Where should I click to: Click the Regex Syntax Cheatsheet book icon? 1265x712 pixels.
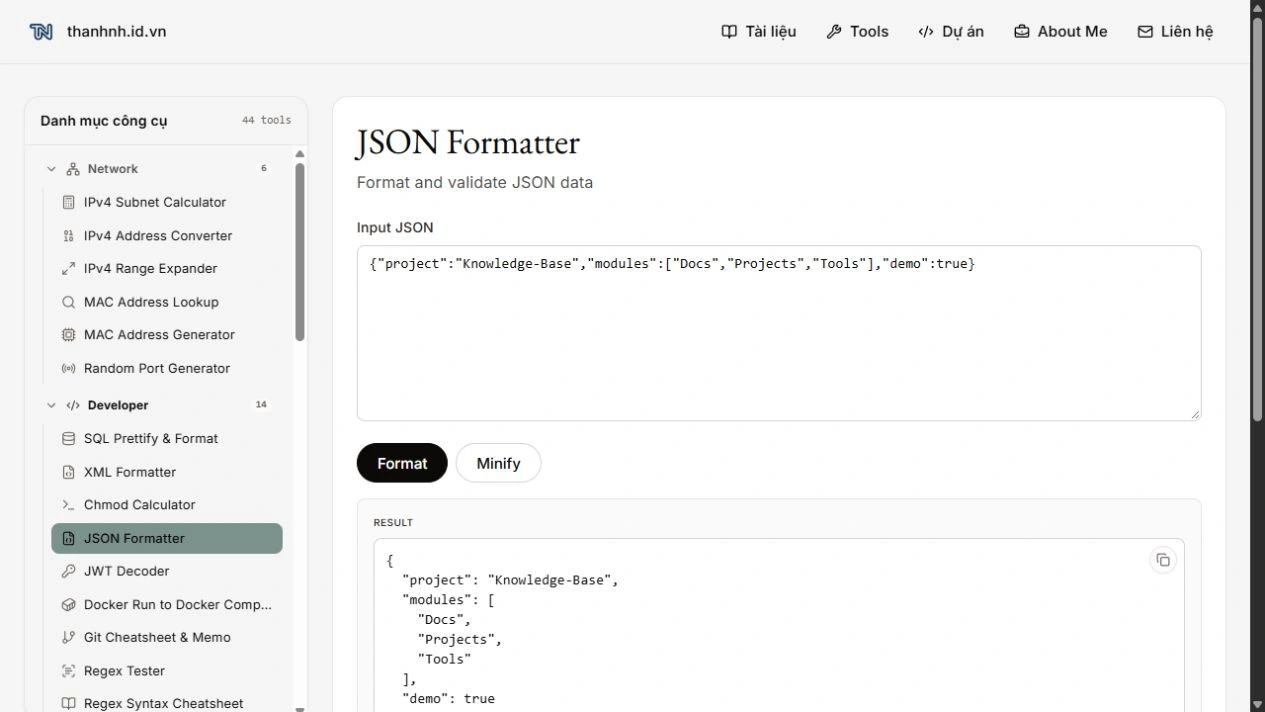coord(68,704)
